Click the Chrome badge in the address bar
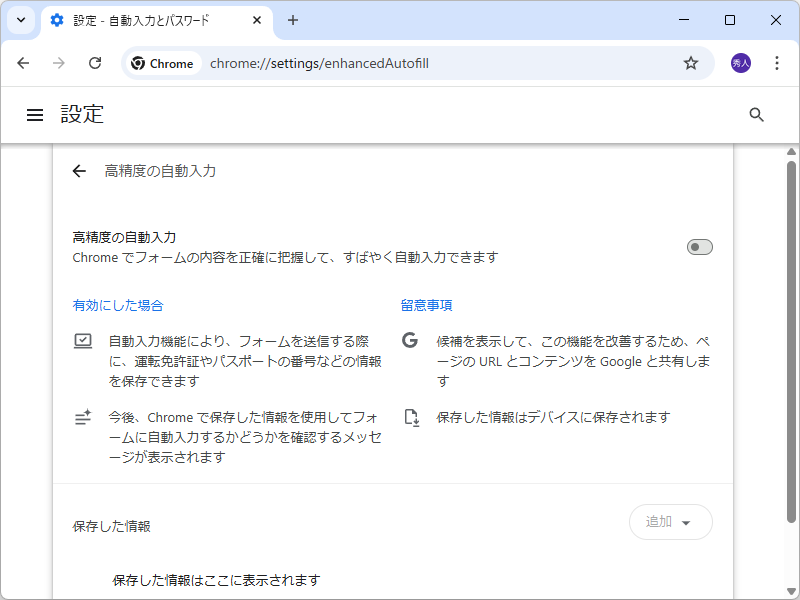Screen dimensions: 800x600 click(x=162, y=62)
